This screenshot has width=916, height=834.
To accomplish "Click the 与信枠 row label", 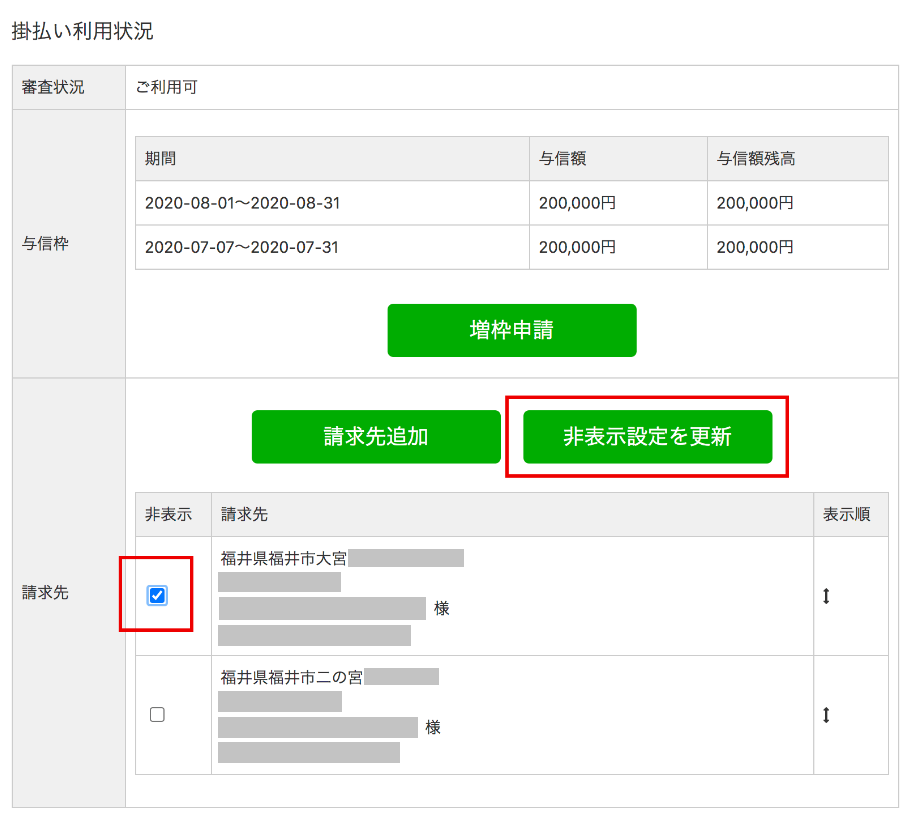I will coord(45,243).
